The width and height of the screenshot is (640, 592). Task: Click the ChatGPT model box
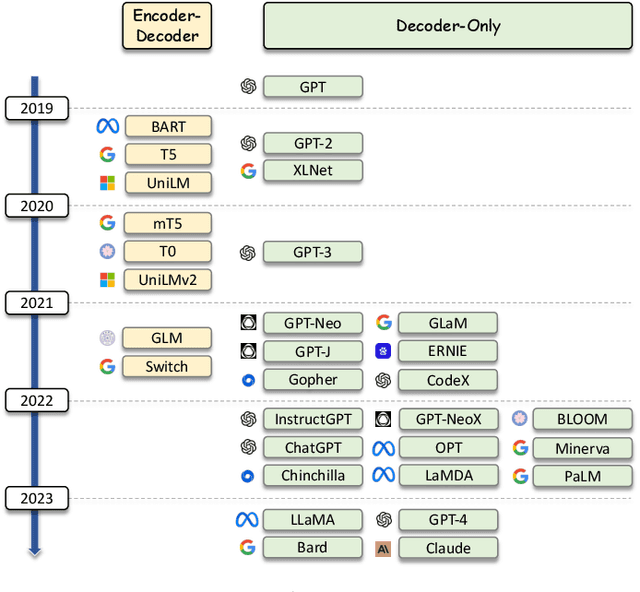tap(312, 448)
